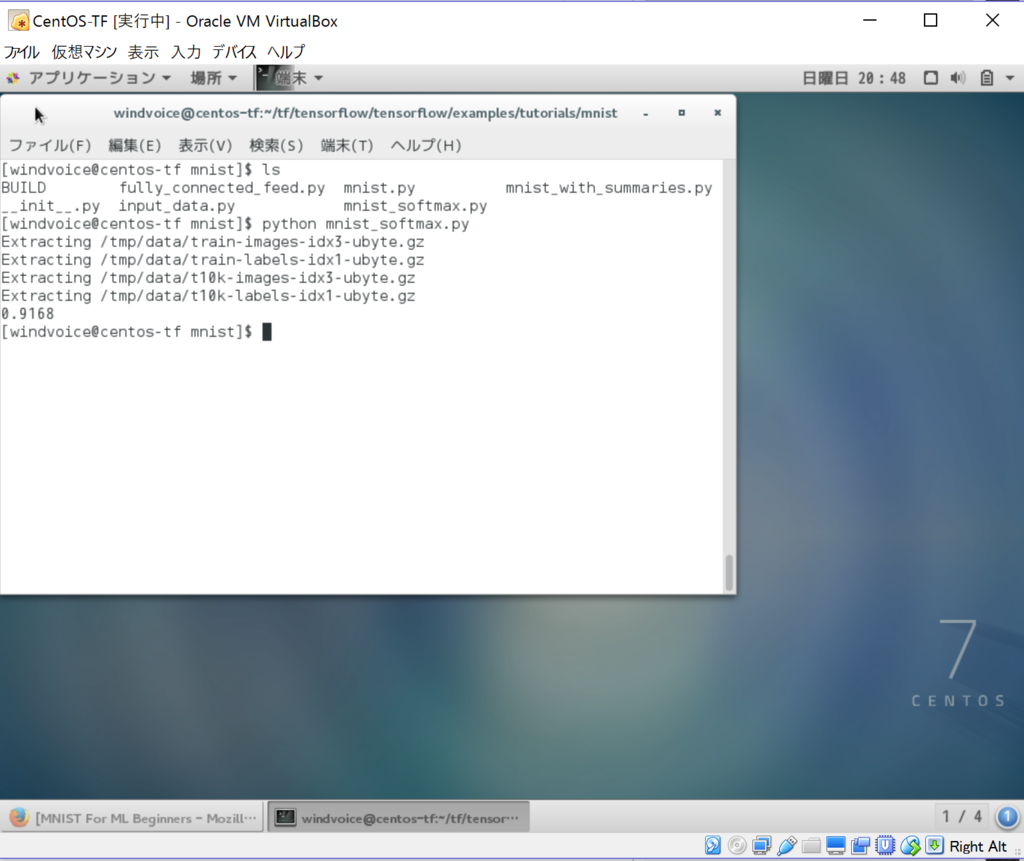Click the terminal vertical scrollbar handle
This screenshot has width=1024, height=861.
tap(729, 572)
